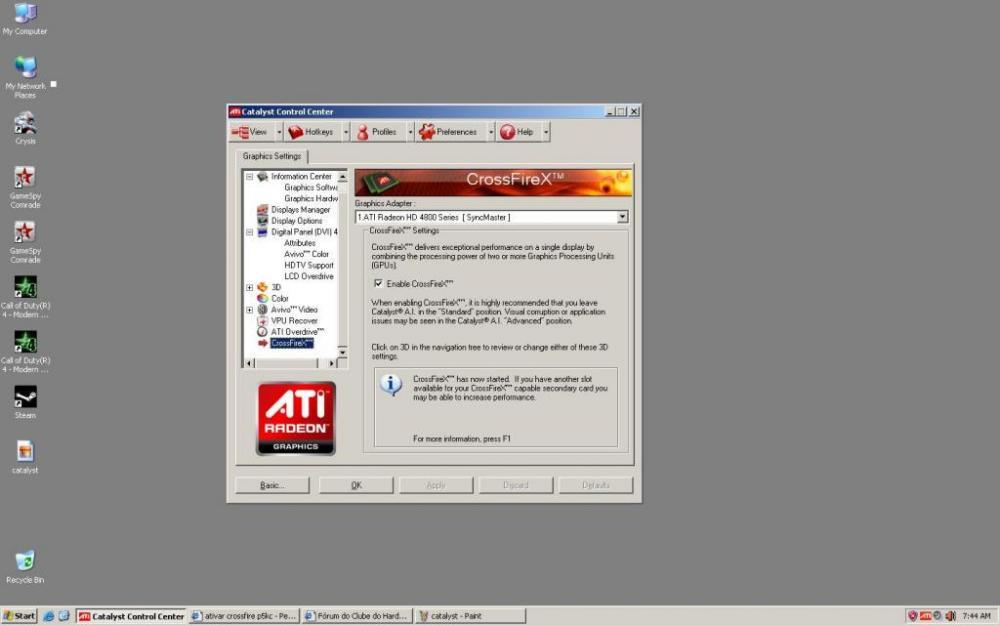Image resolution: width=1000 pixels, height=625 pixels.
Task: Open the Help dropdown arrow
Action: click(546, 132)
